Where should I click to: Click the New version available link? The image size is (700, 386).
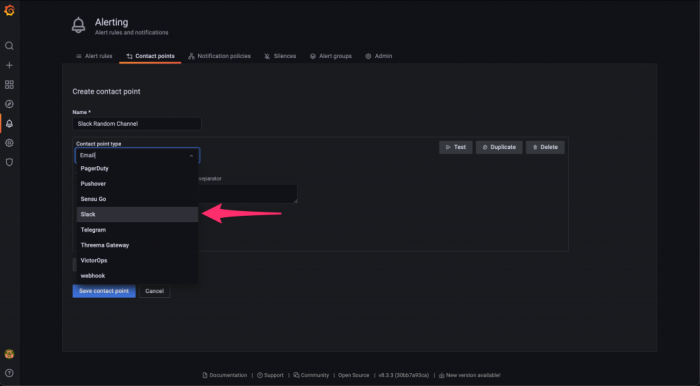click(470, 375)
